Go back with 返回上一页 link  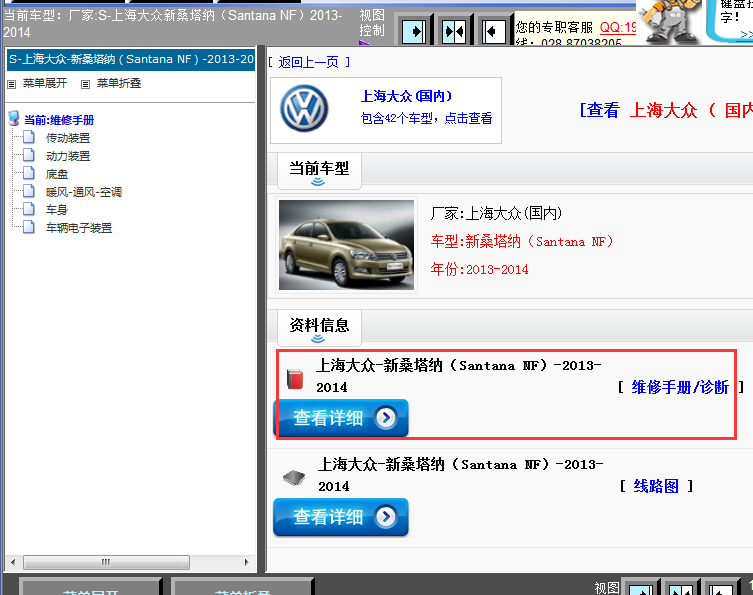(x=309, y=62)
